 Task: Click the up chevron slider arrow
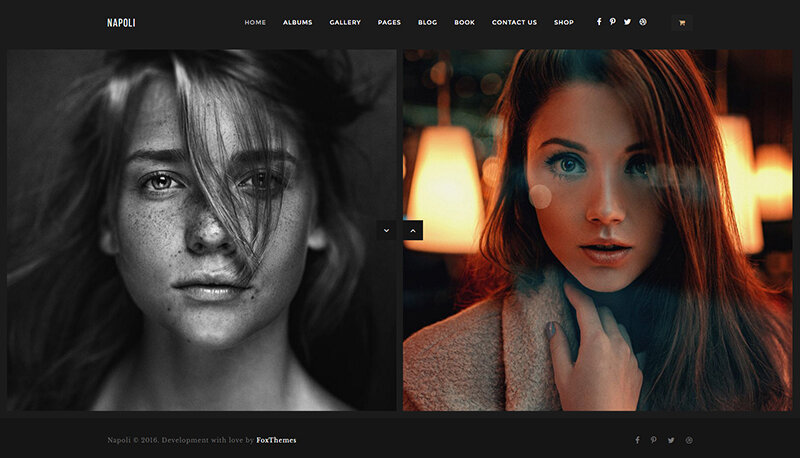[x=413, y=231]
